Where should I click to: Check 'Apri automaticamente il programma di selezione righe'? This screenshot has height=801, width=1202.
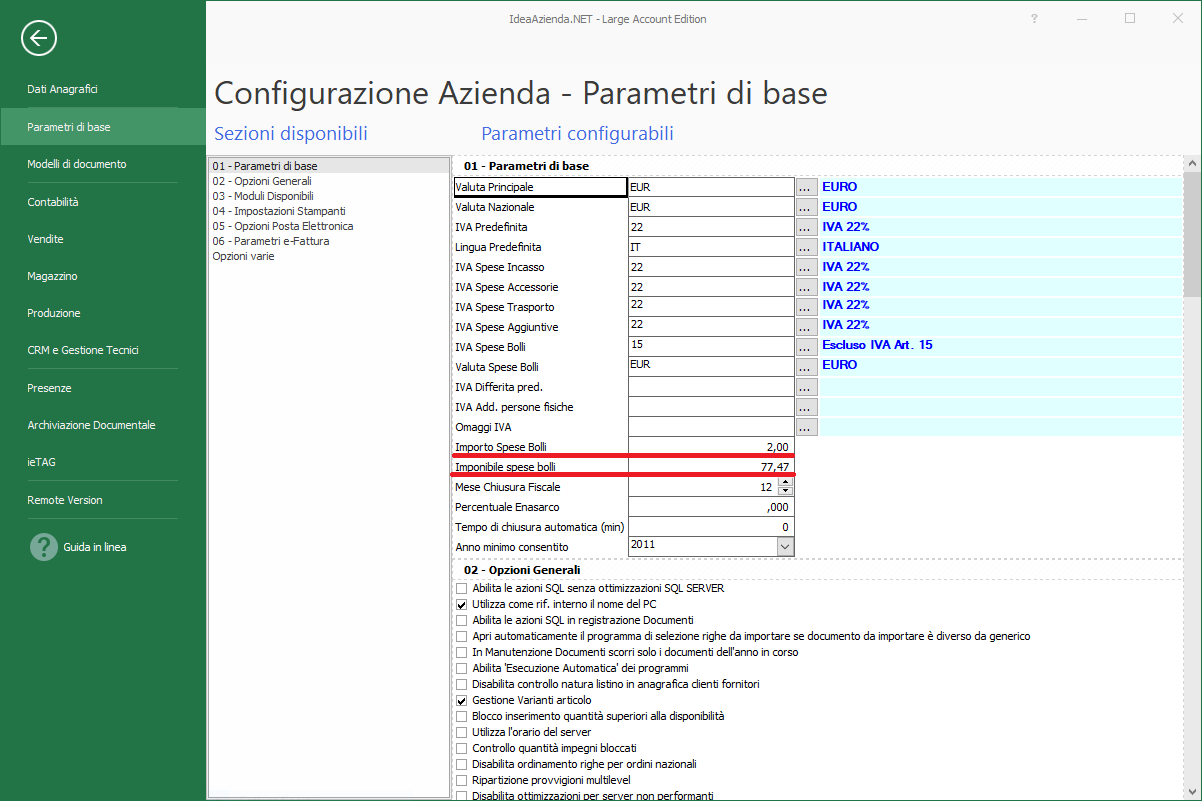tap(461, 636)
